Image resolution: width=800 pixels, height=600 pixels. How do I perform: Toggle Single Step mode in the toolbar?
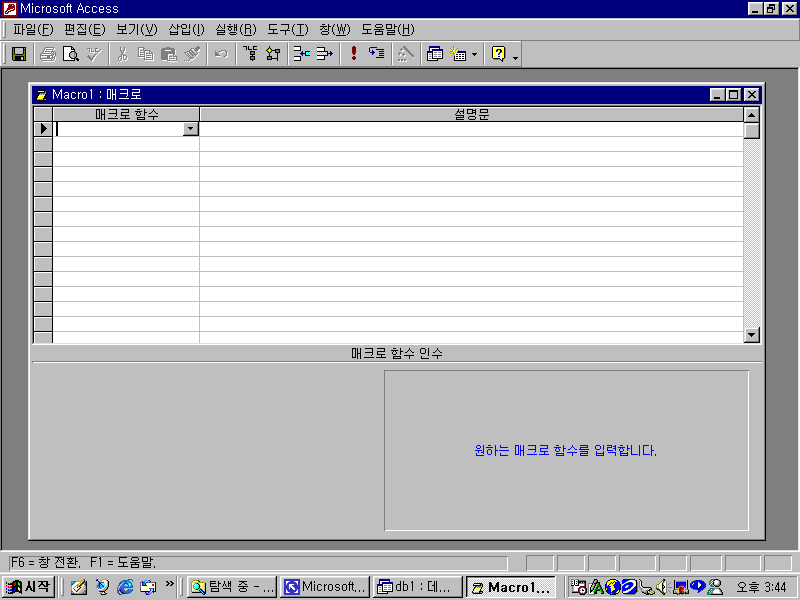[x=376, y=54]
